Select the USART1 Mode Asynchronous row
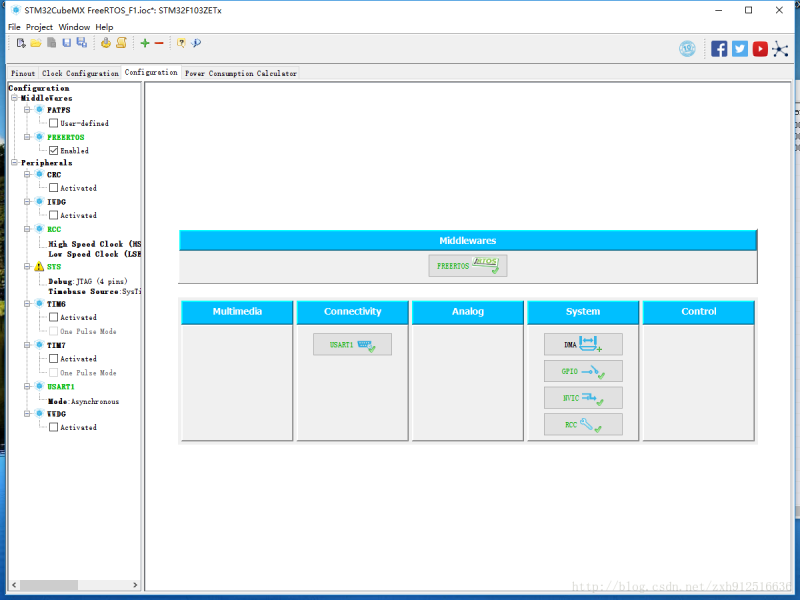This screenshot has height=600, width=800. (x=84, y=402)
